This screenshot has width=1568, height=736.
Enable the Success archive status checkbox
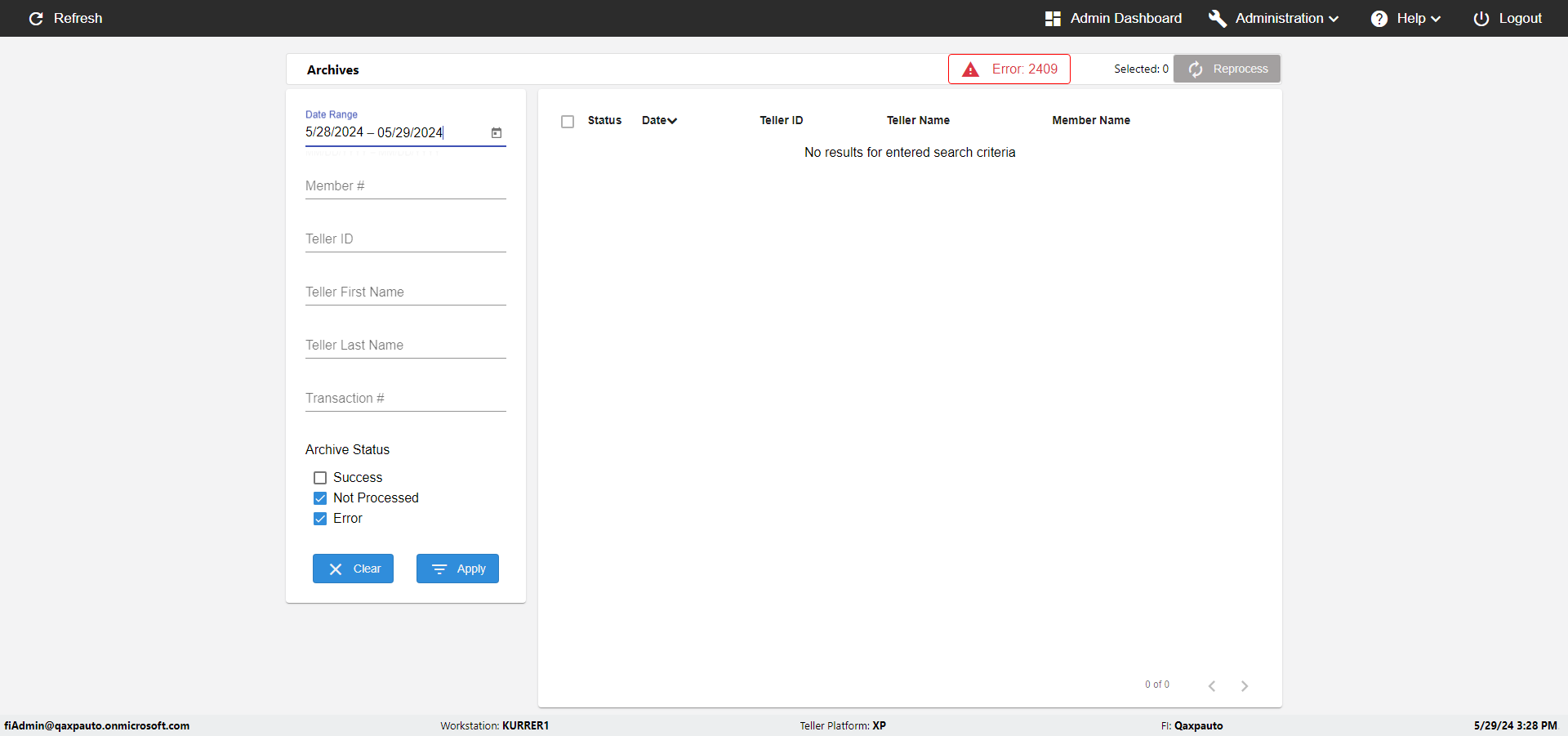320,478
